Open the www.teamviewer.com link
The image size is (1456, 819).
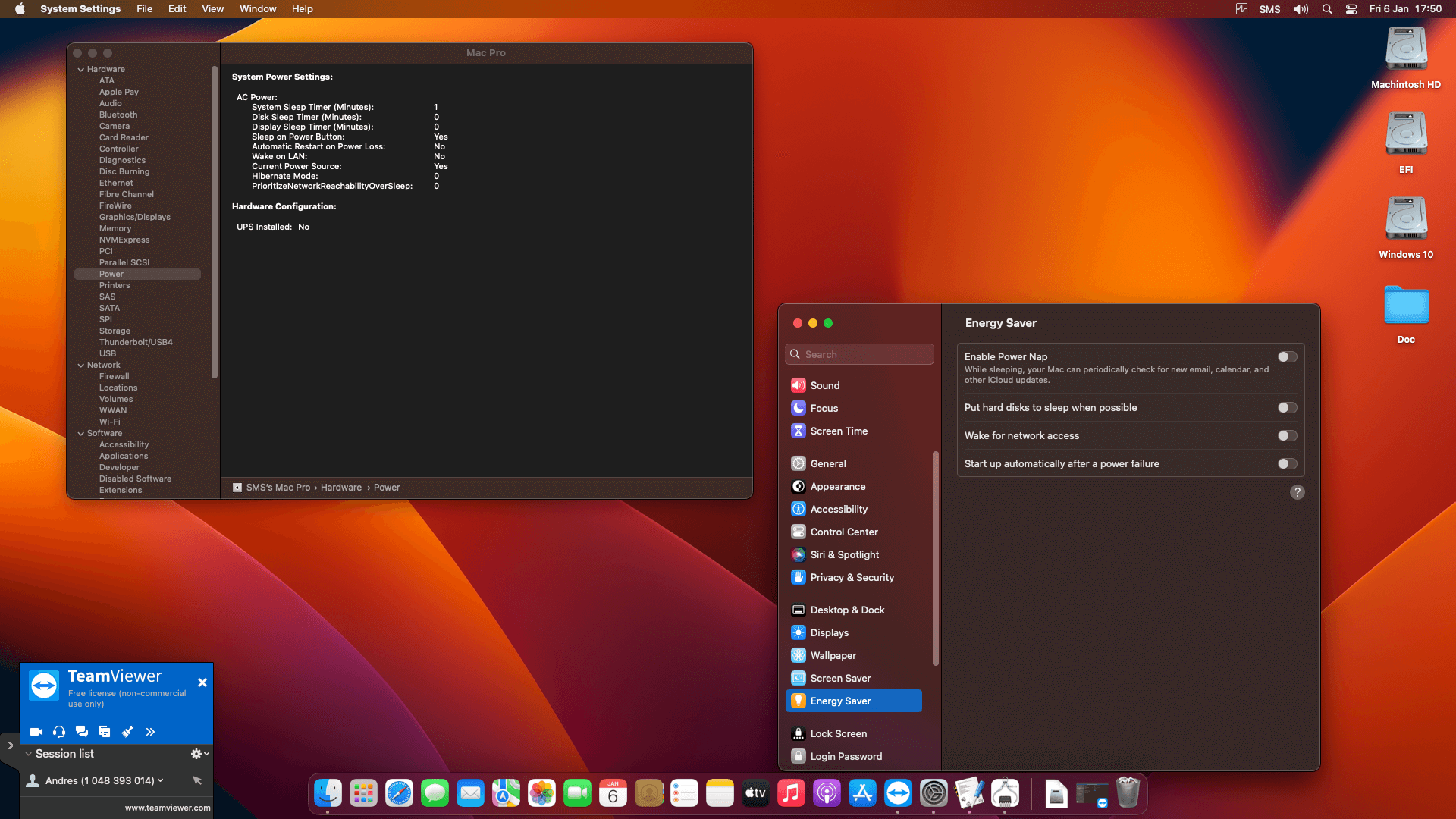[167, 808]
